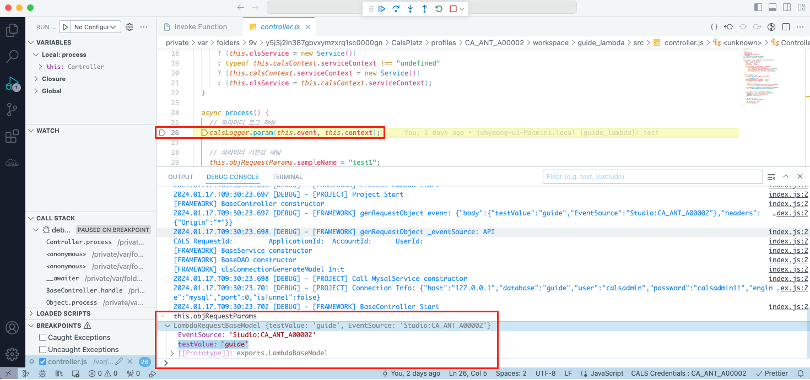Open Run view more actions ellipsis

tap(144, 27)
